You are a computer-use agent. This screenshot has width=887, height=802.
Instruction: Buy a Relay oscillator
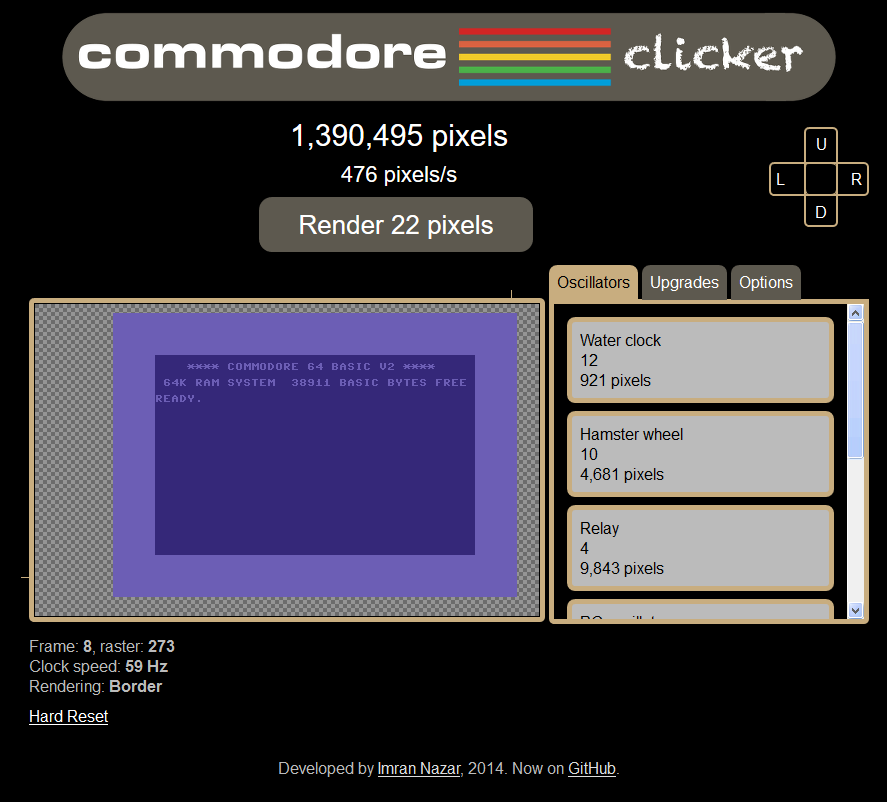point(700,548)
